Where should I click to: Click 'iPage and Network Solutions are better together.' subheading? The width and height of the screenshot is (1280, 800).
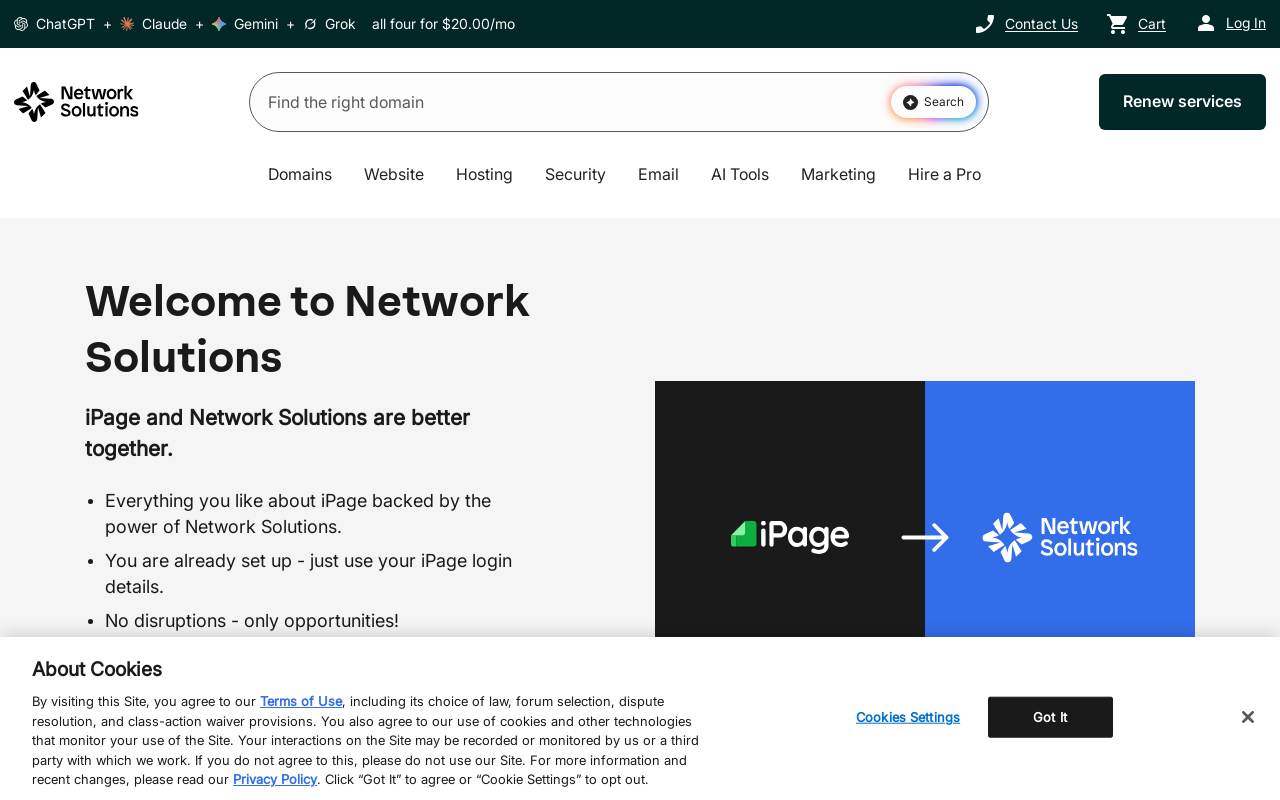click(x=277, y=432)
